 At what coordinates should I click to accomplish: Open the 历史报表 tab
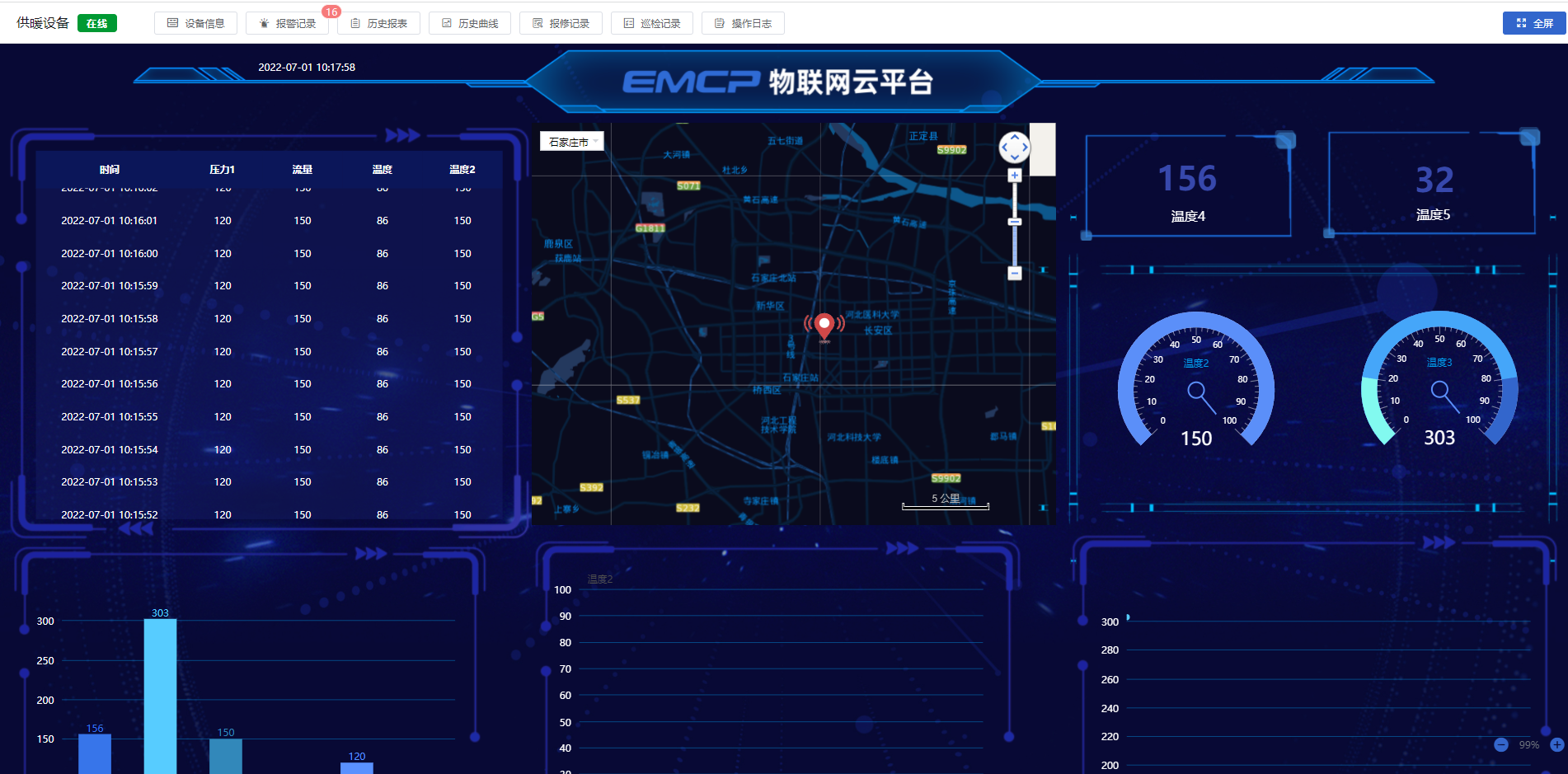[378, 23]
